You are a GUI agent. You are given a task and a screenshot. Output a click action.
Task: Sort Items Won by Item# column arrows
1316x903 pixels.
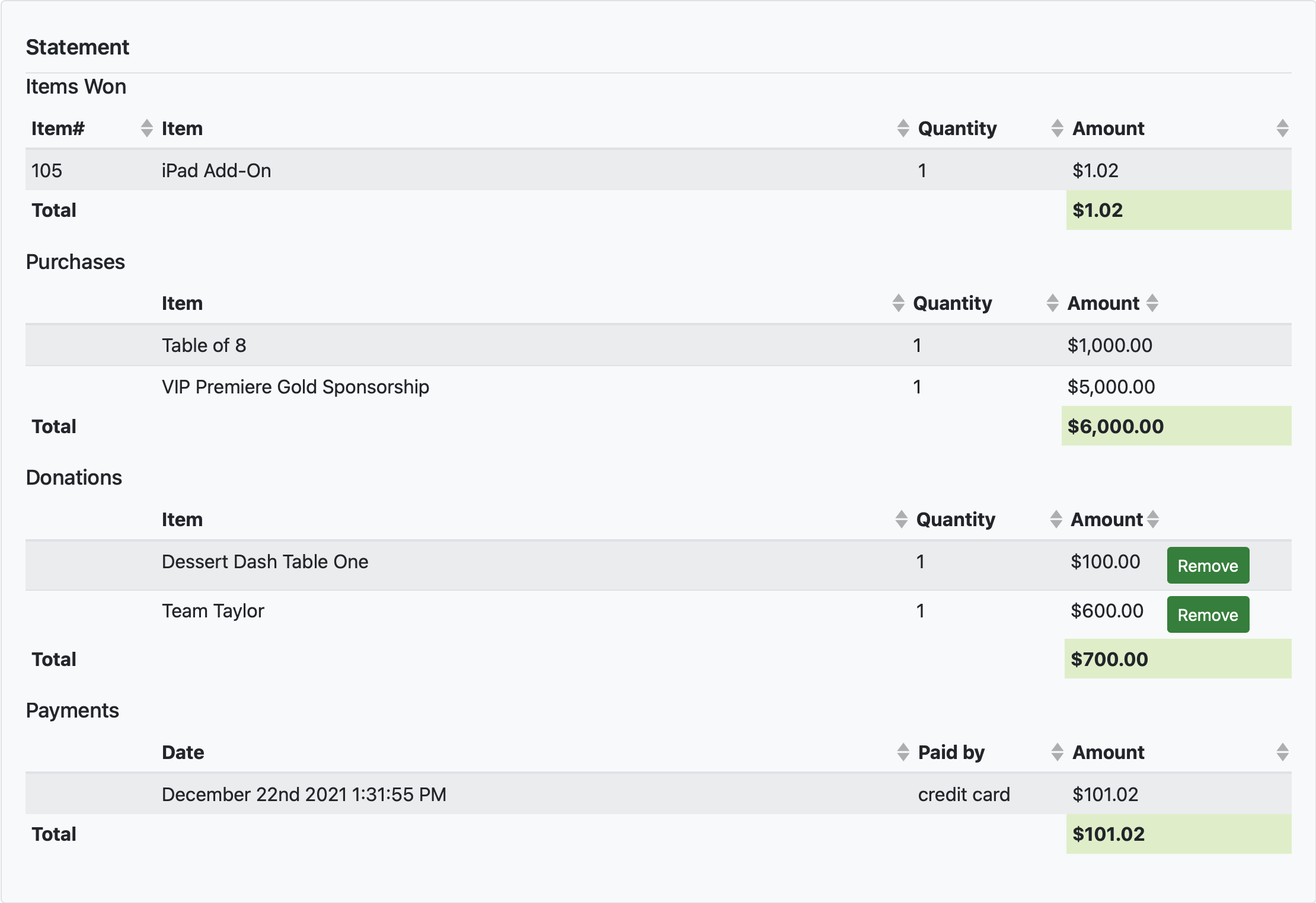click(x=146, y=128)
